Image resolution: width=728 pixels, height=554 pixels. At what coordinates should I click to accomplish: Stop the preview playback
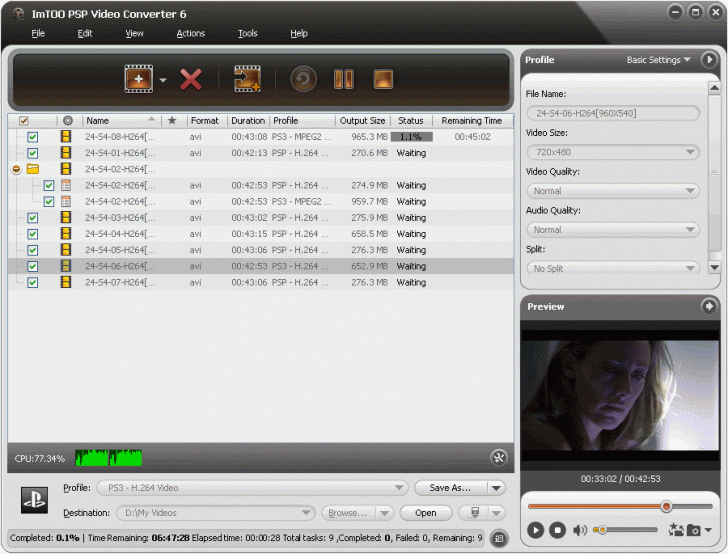point(558,530)
